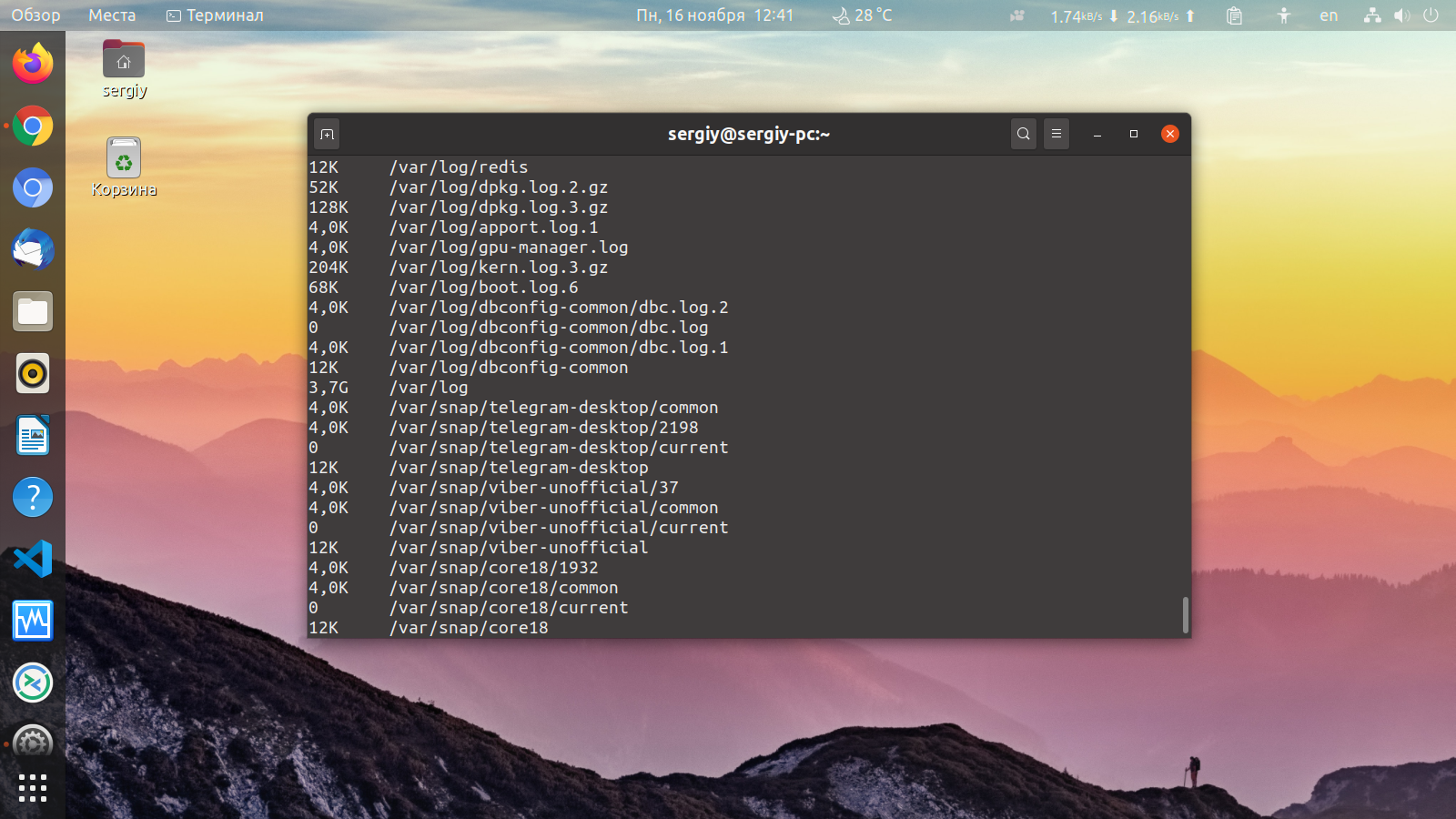Click the terminal title sergiy@sergiy-pc:~
The width and height of the screenshot is (1456, 819).
point(749,134)
